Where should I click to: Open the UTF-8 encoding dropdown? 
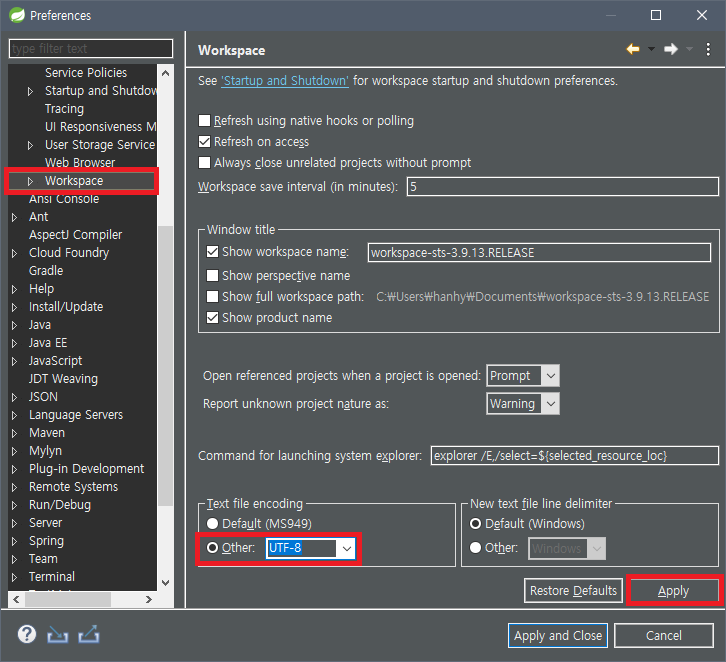pyautogui.click(x=347, y=549)
